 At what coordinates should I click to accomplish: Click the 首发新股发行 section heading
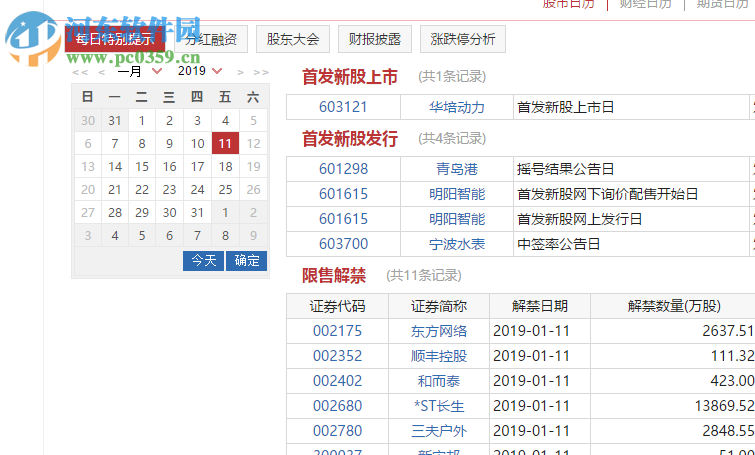pyautogui.click(x=350, y=139)
